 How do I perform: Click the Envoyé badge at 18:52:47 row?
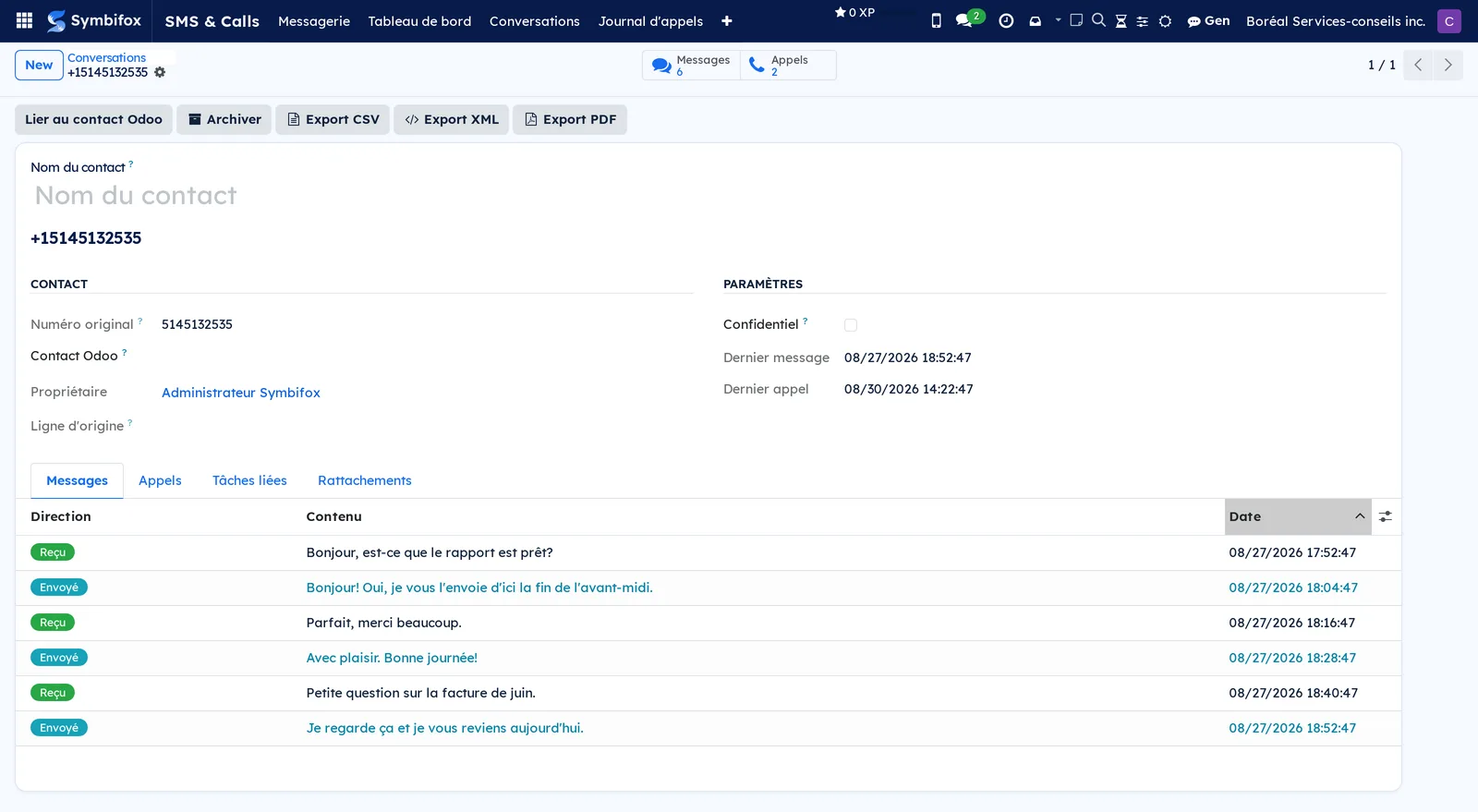pyautogui.click(x=59, y=728)
